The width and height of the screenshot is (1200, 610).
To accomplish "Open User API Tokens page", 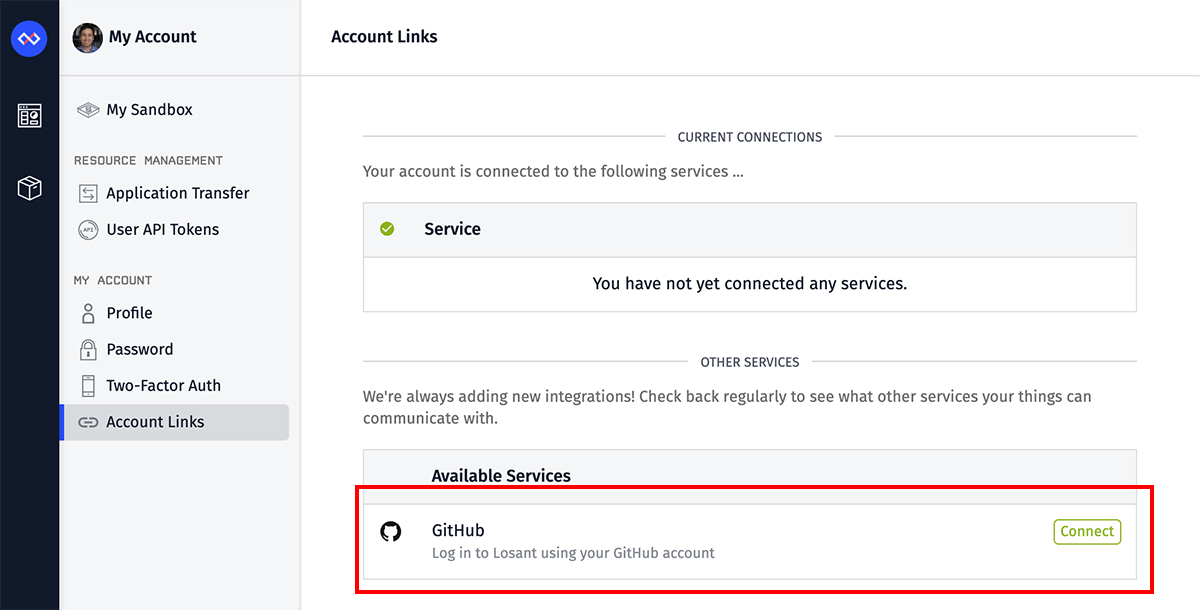I will (x=162, y=230).
